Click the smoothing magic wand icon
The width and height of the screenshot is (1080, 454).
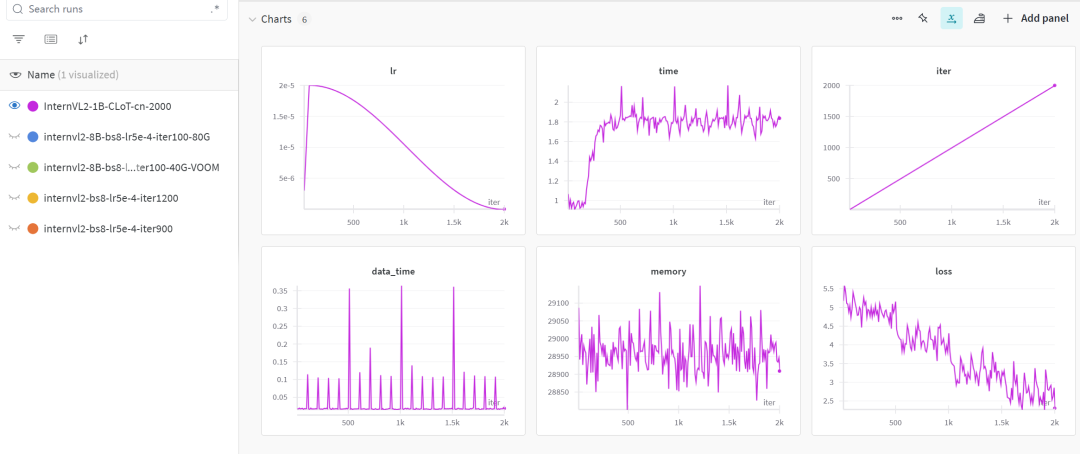click(923, 19)
